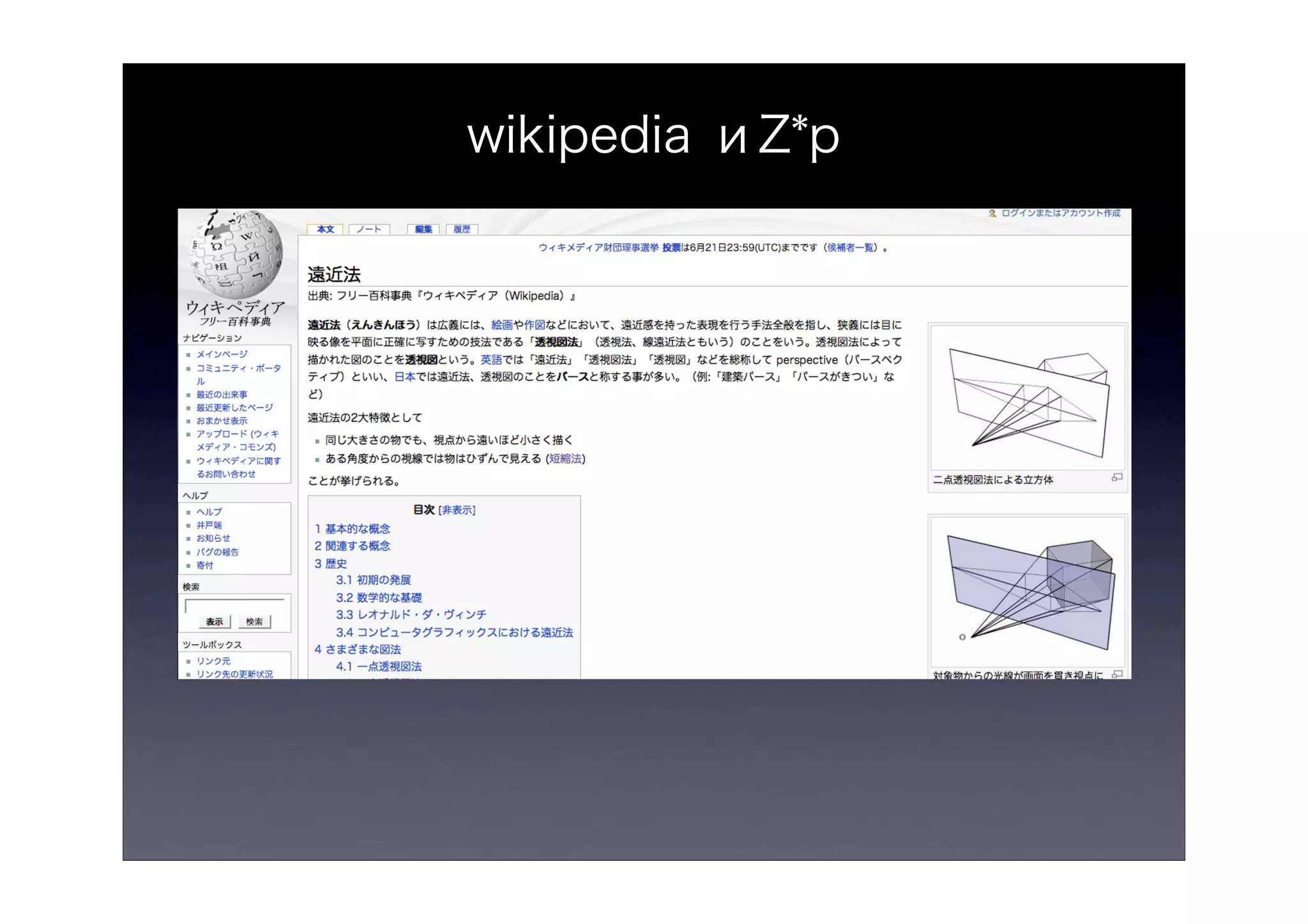Open the 最近の出来事 sidebar link
Image resolution: width=1308 pixels, height=924 pixels.
tap(222, 395)
